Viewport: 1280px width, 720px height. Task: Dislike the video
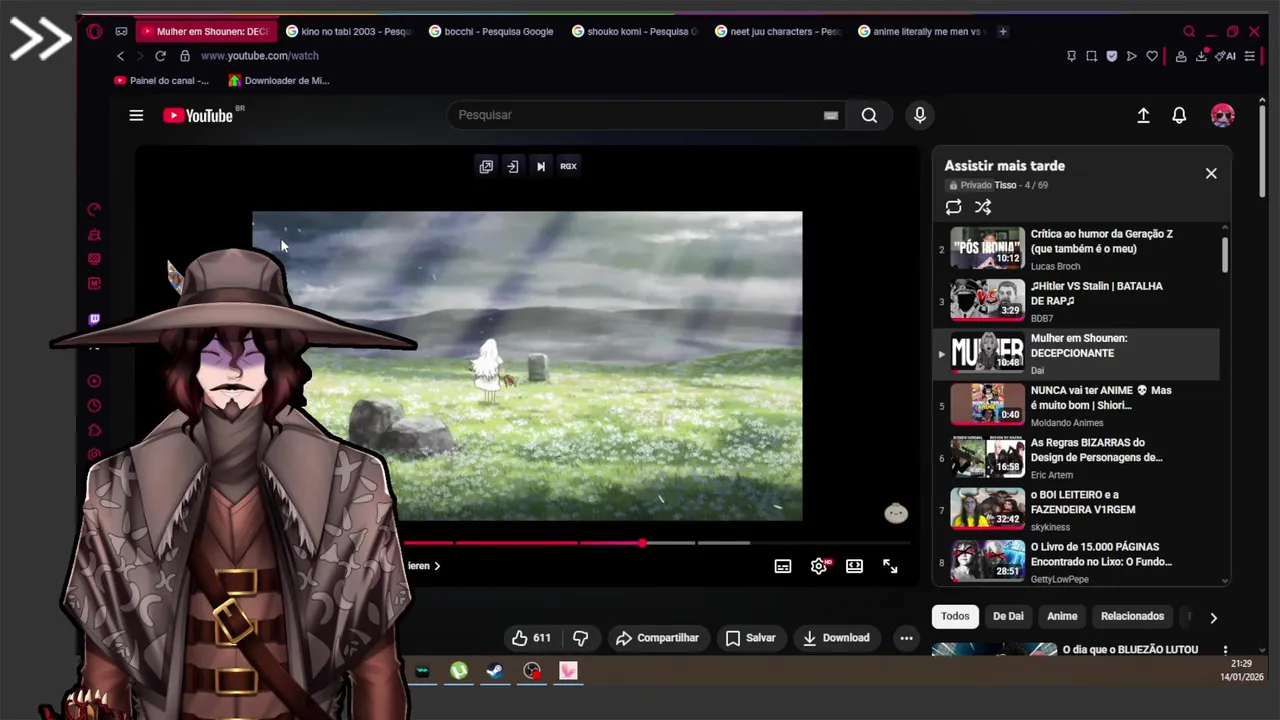580,638
